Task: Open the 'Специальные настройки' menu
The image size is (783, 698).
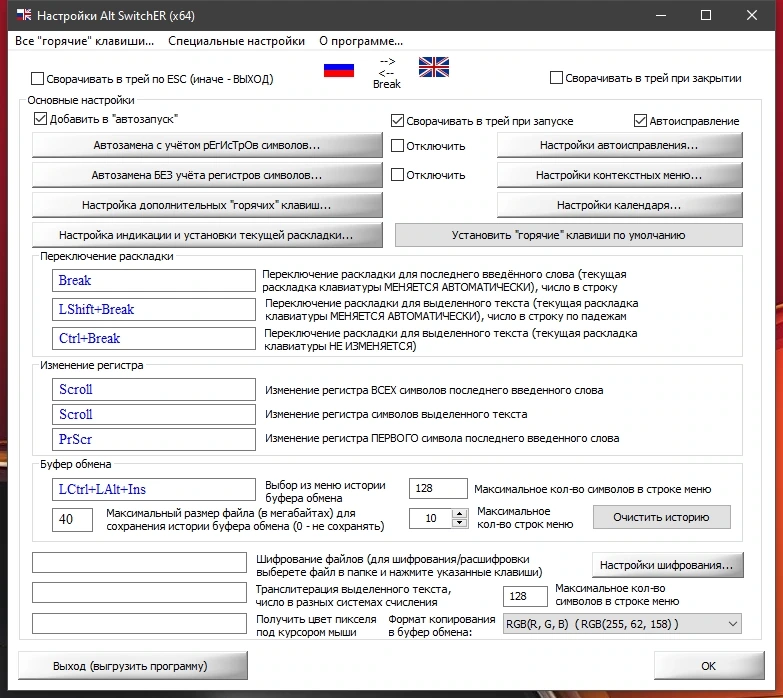Action: click(236, 41)
